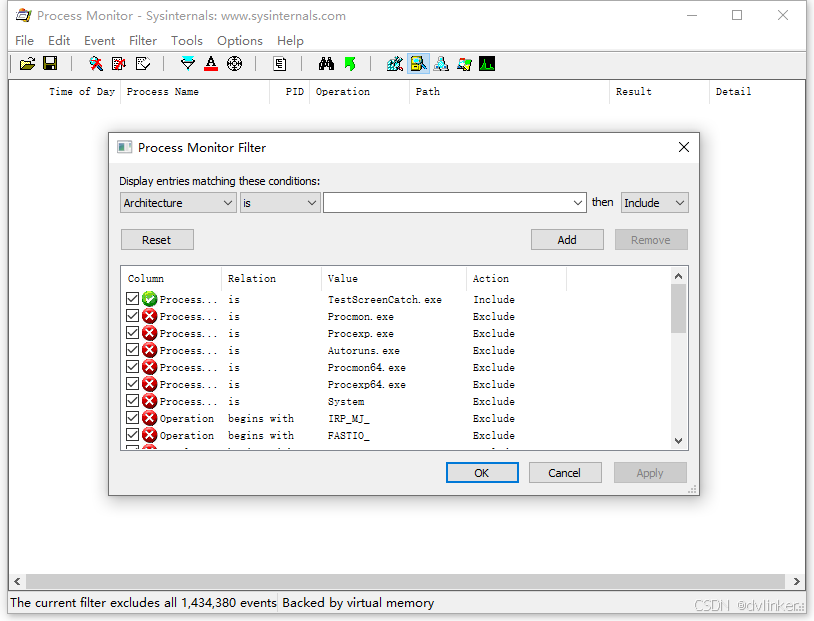Click the Operation column header in main window
Screen dimensions: 814x621
tap(359, 92)
